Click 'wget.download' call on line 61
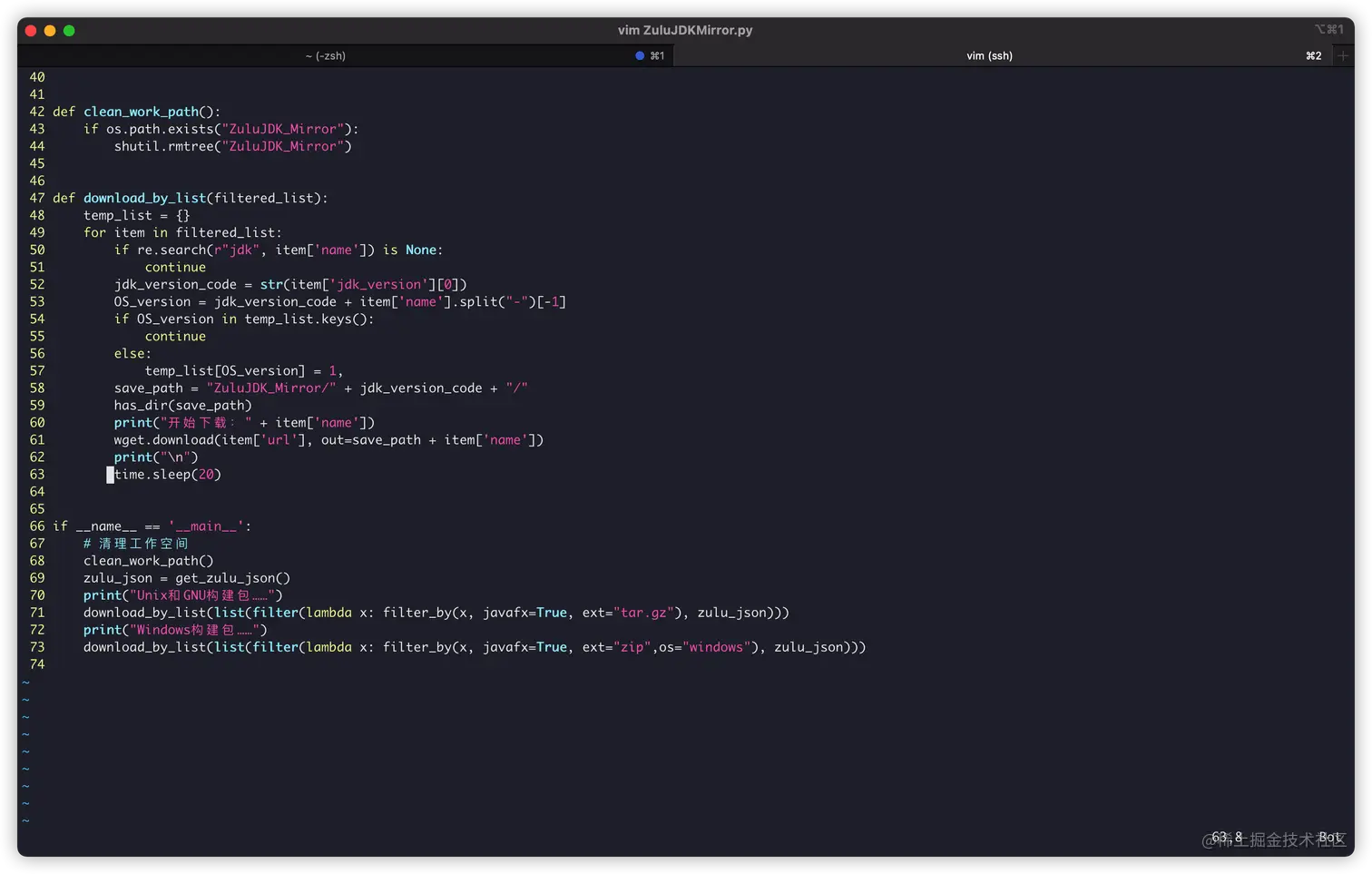 [x=328, y=439]
